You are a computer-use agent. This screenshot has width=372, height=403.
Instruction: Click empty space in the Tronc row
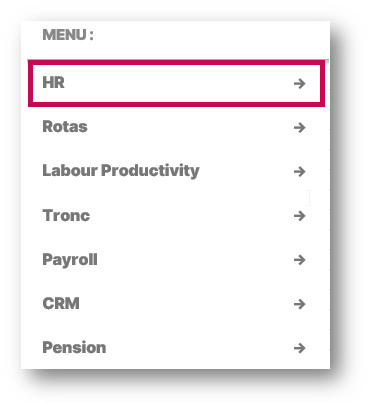(190, 216)
